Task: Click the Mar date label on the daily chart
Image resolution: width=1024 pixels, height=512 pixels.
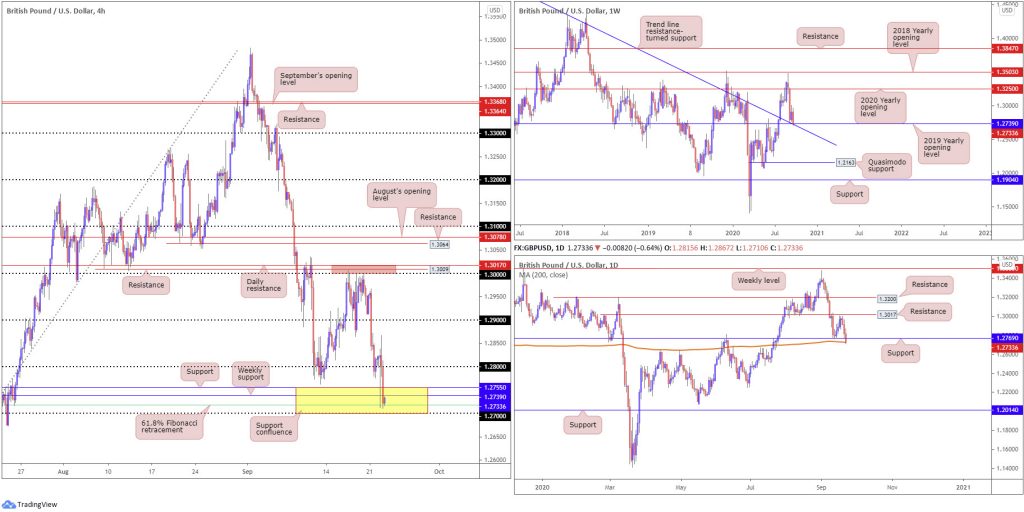Action: tap(611, 487)
